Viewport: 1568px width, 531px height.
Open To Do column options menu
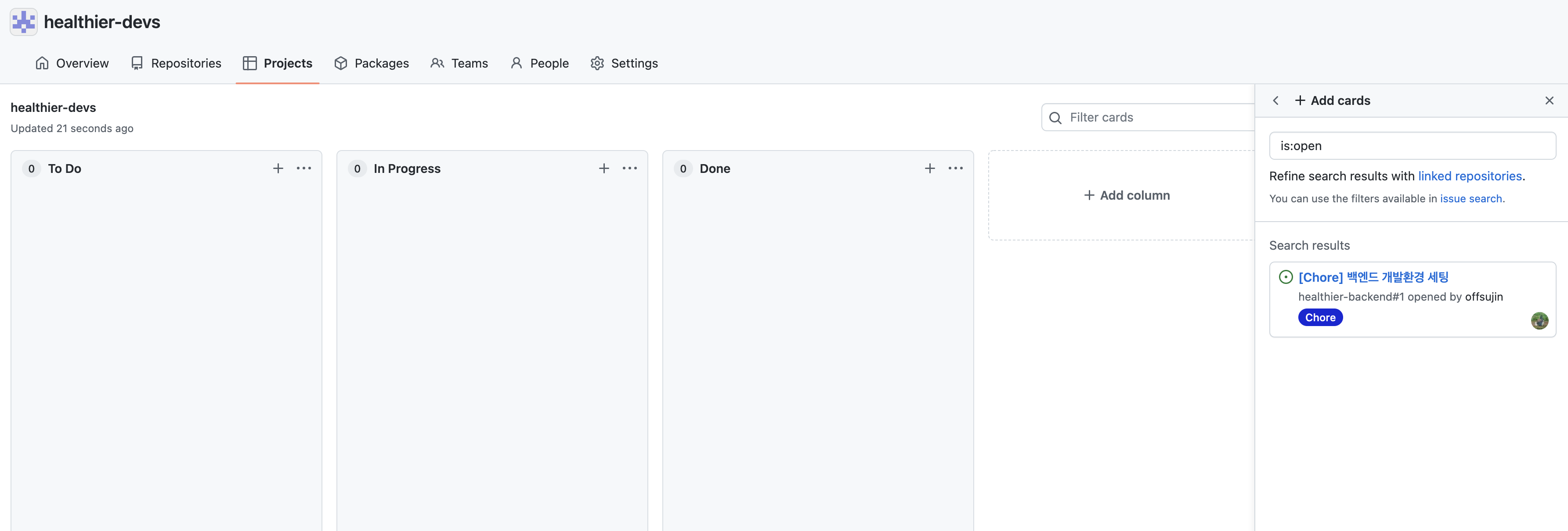304,169
